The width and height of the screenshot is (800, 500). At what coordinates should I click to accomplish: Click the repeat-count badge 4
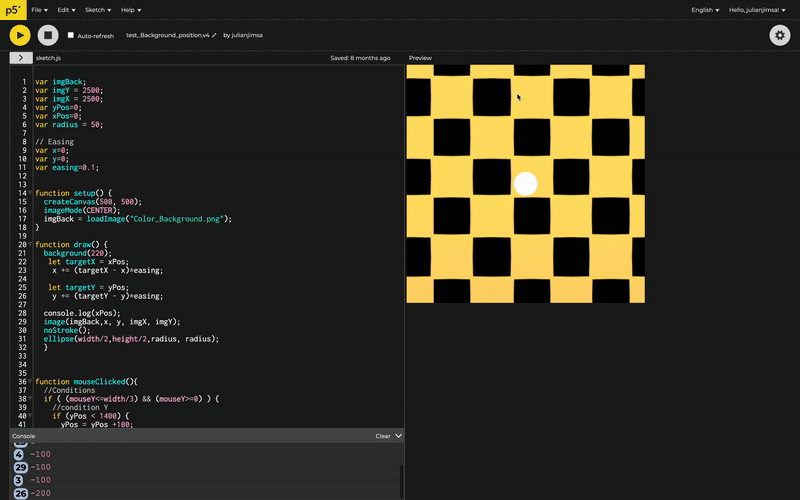pyautogui.click(x=19, y=454)
